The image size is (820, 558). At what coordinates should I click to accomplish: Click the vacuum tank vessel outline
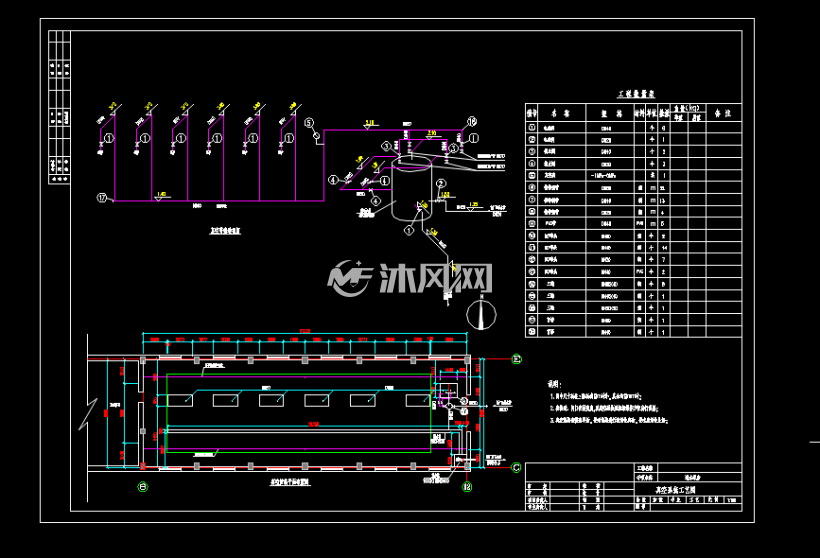tap(412, 187)
